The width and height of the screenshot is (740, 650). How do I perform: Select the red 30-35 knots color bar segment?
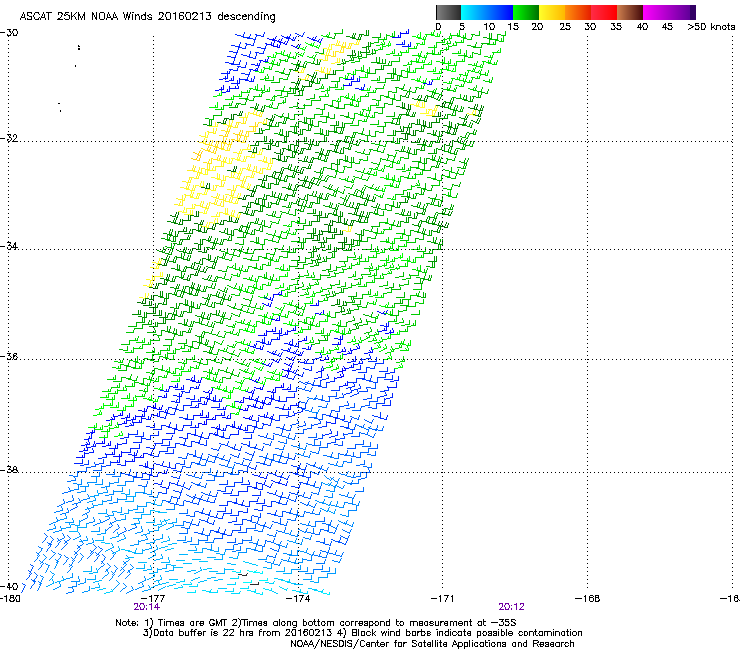(x=604, y=12)
